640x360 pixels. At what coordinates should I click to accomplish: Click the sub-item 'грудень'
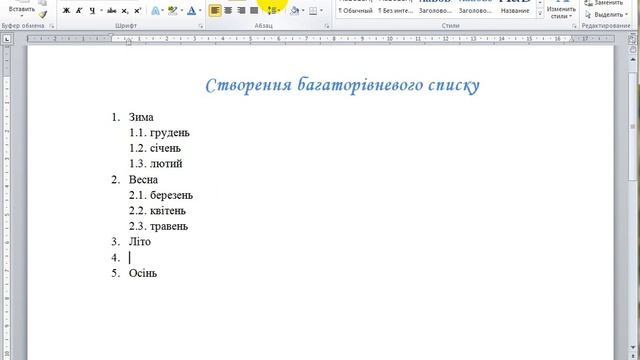[x=170, y=133]
